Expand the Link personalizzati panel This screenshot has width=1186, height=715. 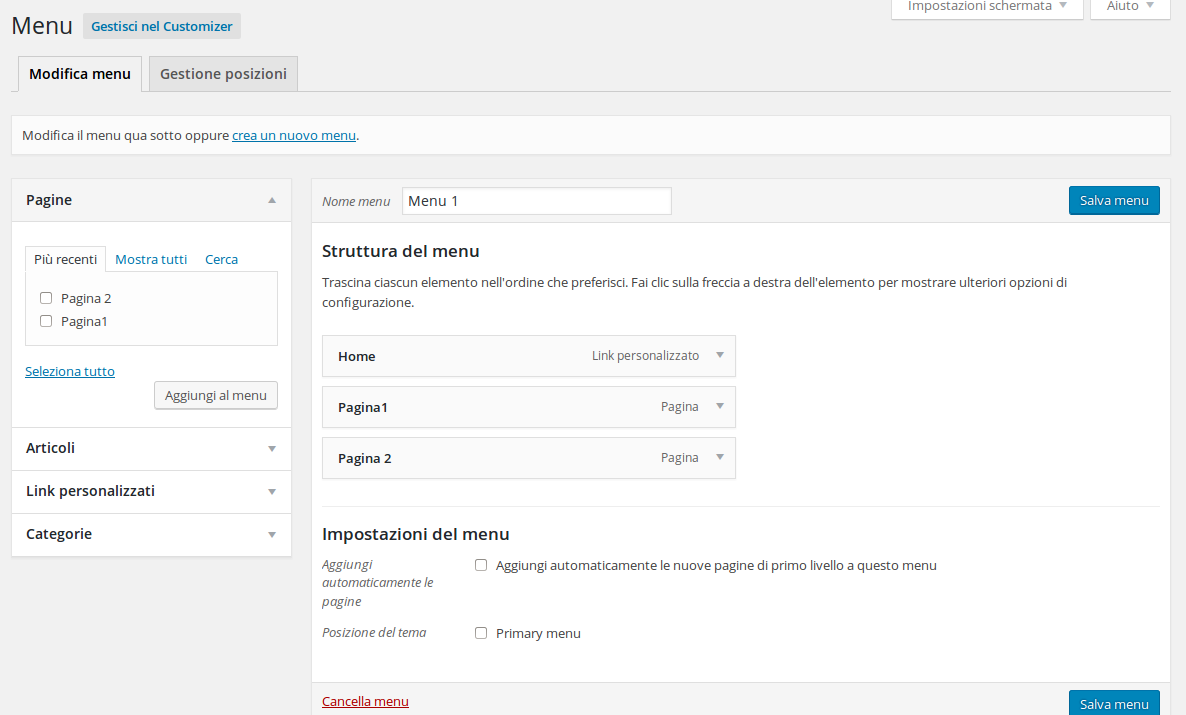tap(271, 492)
